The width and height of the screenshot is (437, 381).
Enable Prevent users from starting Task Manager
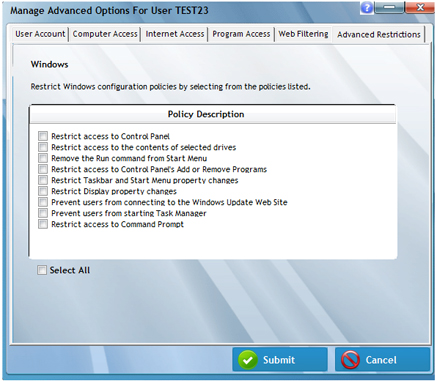pos(43,213)
